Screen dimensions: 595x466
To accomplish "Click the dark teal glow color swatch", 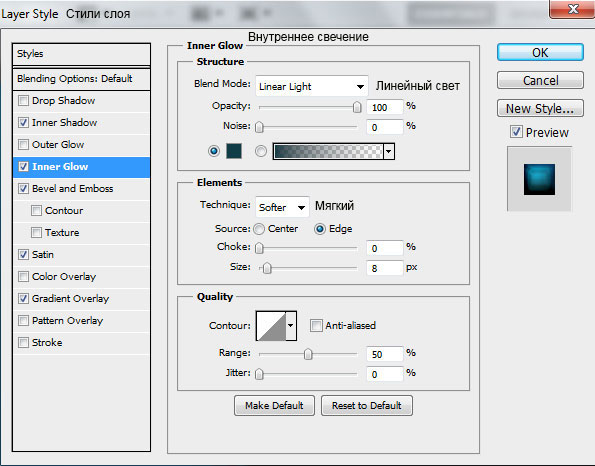I will (234, 151).
